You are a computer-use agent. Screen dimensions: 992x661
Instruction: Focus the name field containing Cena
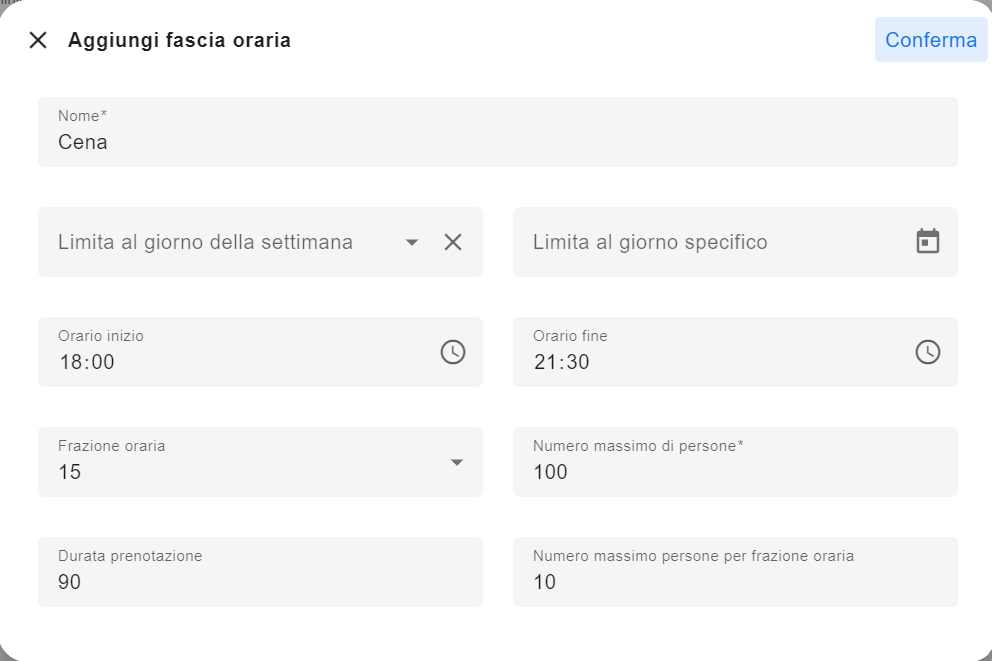click(498, 132)
